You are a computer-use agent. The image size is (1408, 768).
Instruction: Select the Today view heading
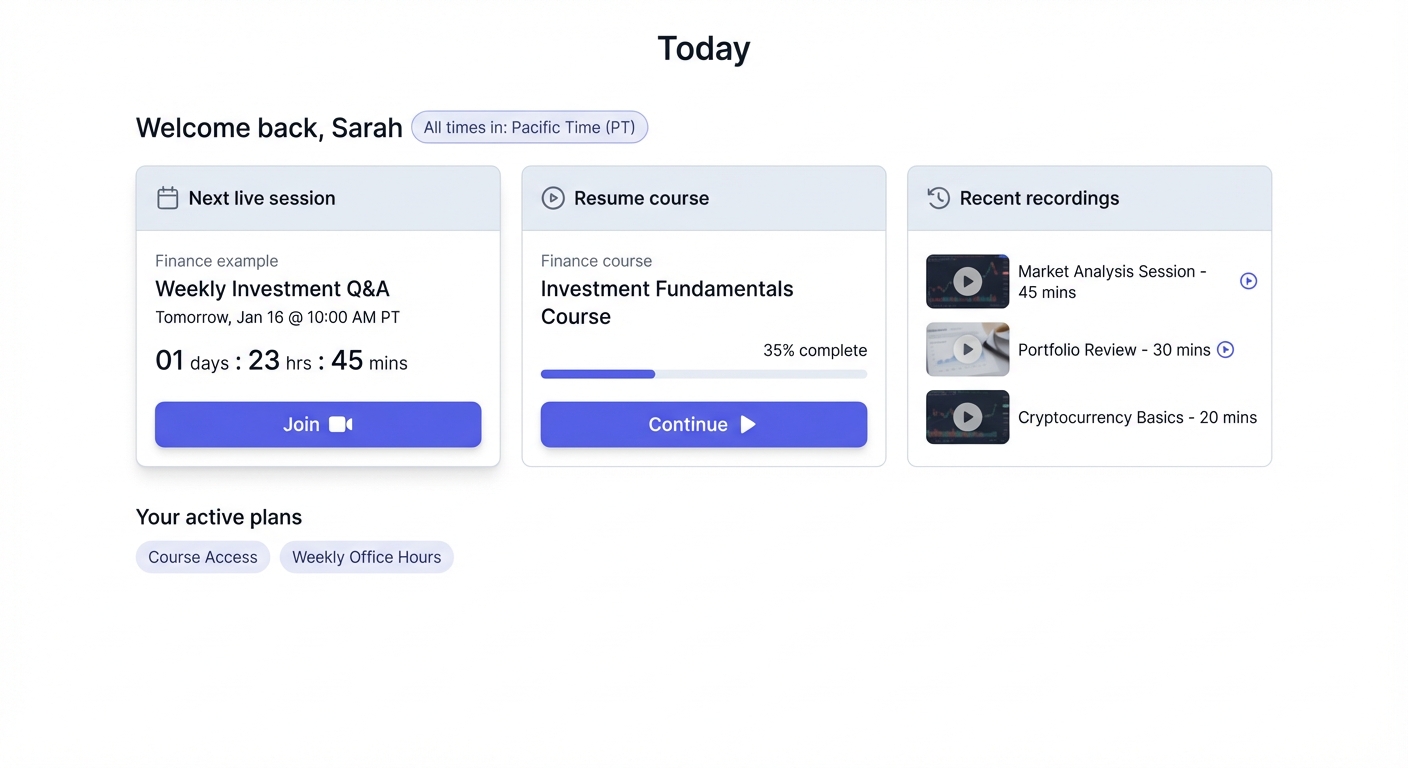pyautogui.click(x=704, y=47)
